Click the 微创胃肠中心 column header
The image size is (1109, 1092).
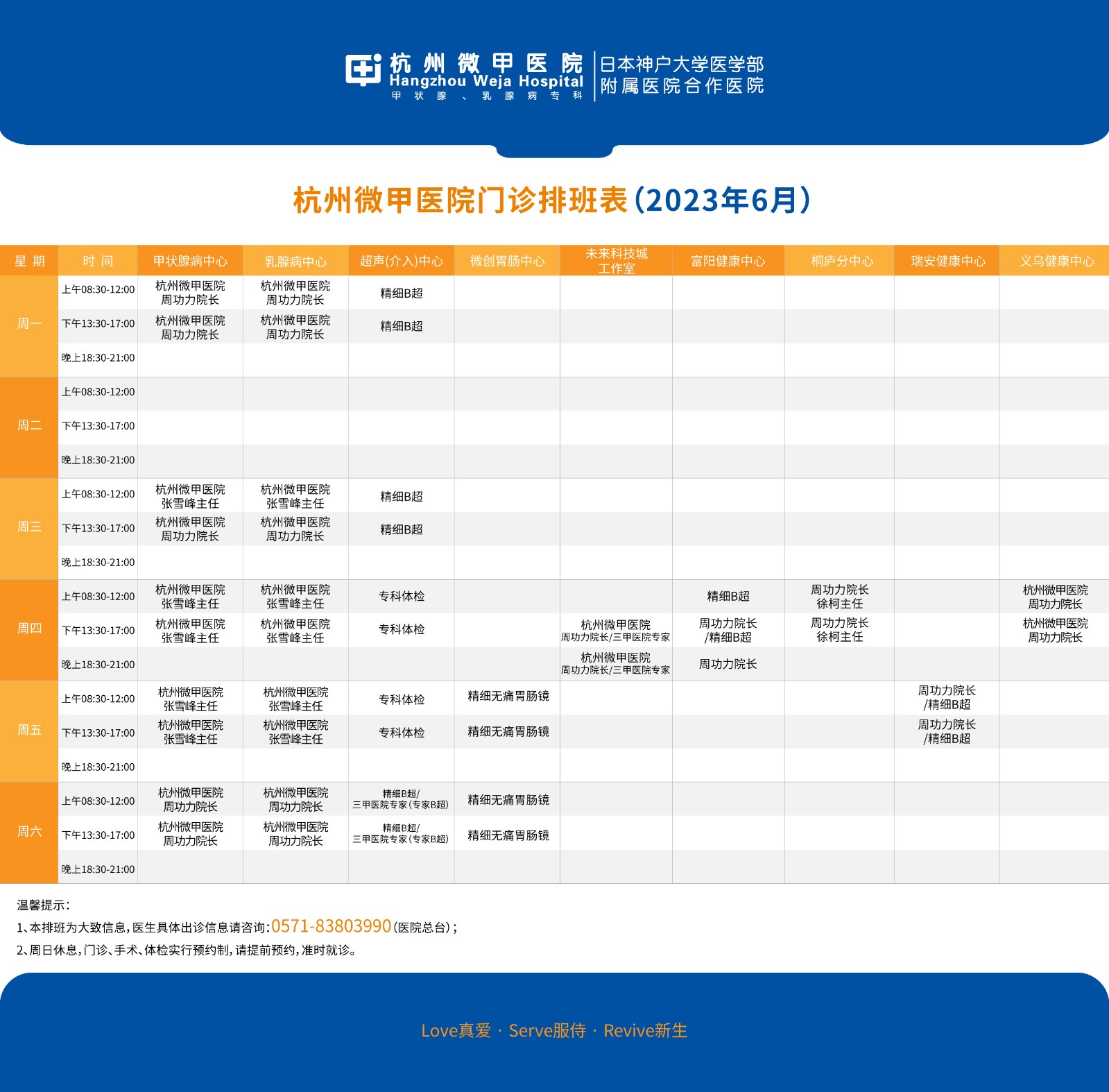click(x=507, y=261)
